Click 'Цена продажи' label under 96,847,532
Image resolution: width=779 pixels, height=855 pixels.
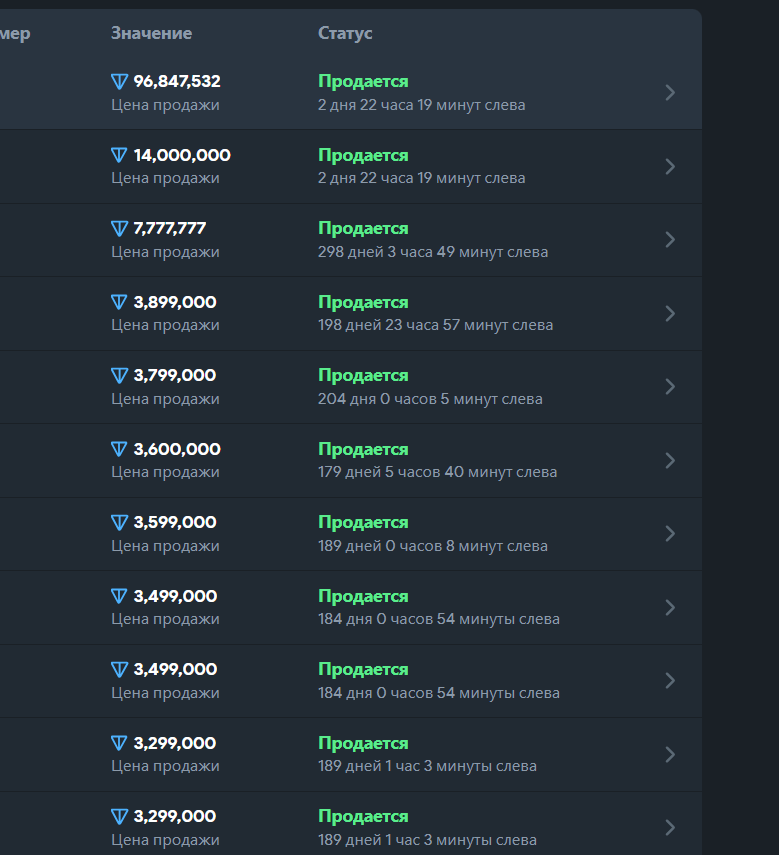point(165,105)
